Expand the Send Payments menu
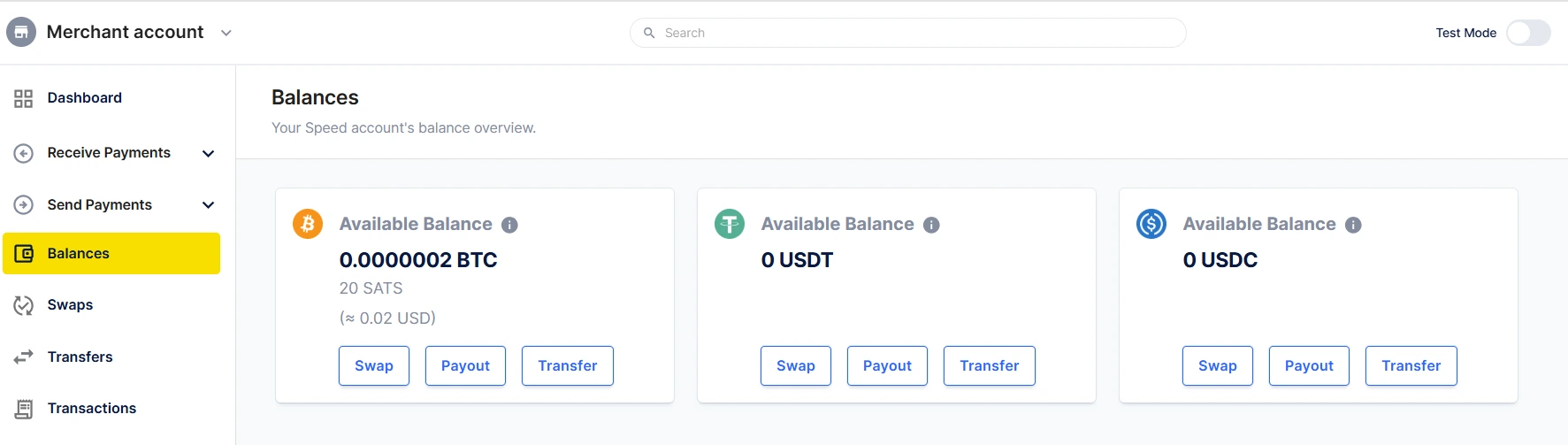This screenshot has height=445, width=1568. tap(209, 205)
